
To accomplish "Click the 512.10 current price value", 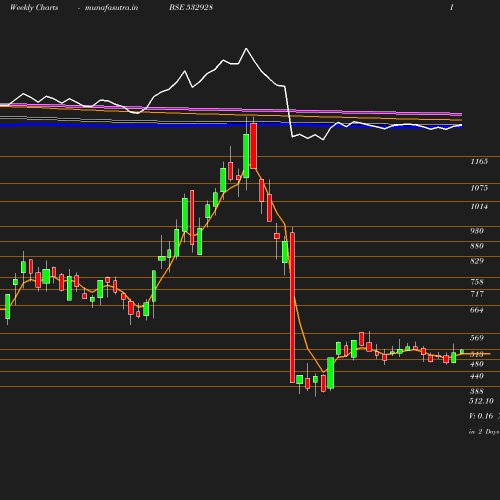I will point(481,401).
